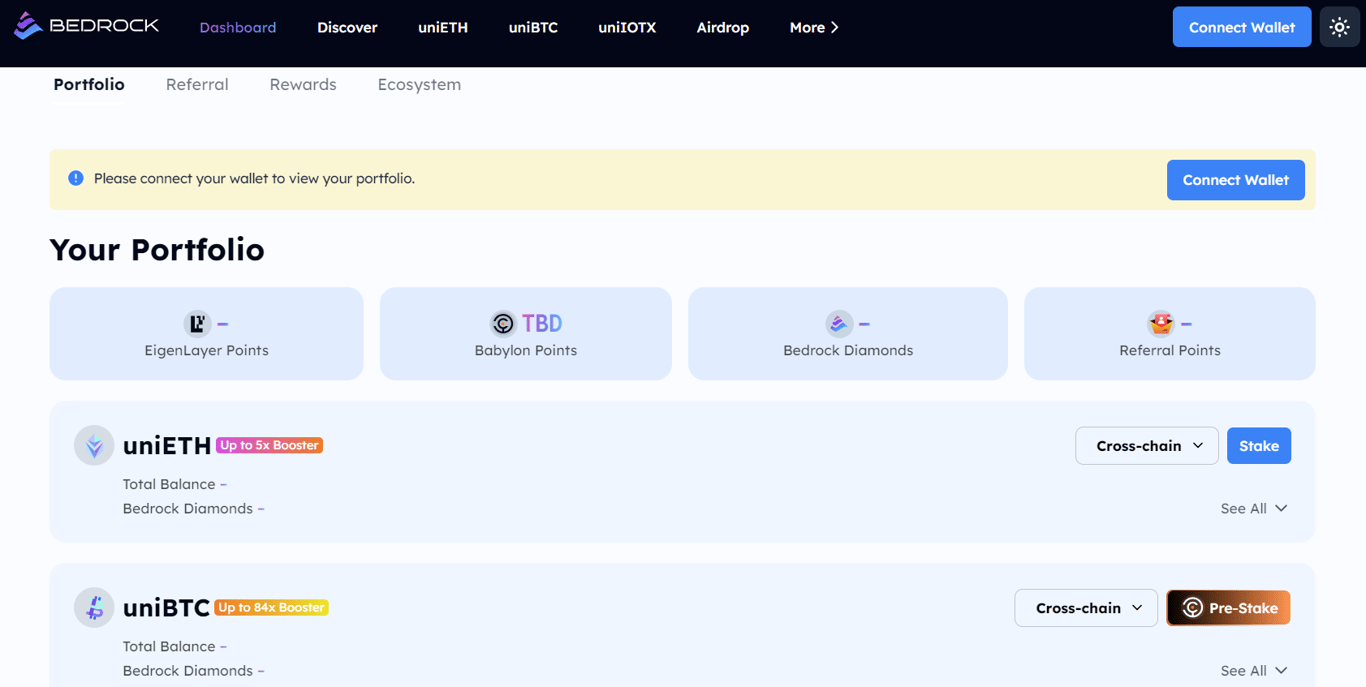Click the uniBTC card title
This screenshot has width=1366, height=687.
[x=166, y=608]
